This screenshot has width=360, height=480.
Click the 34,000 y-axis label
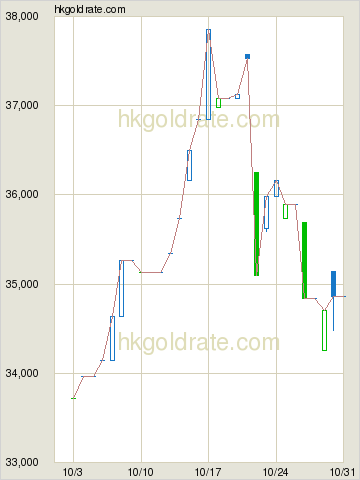click(x=22, y=373)
